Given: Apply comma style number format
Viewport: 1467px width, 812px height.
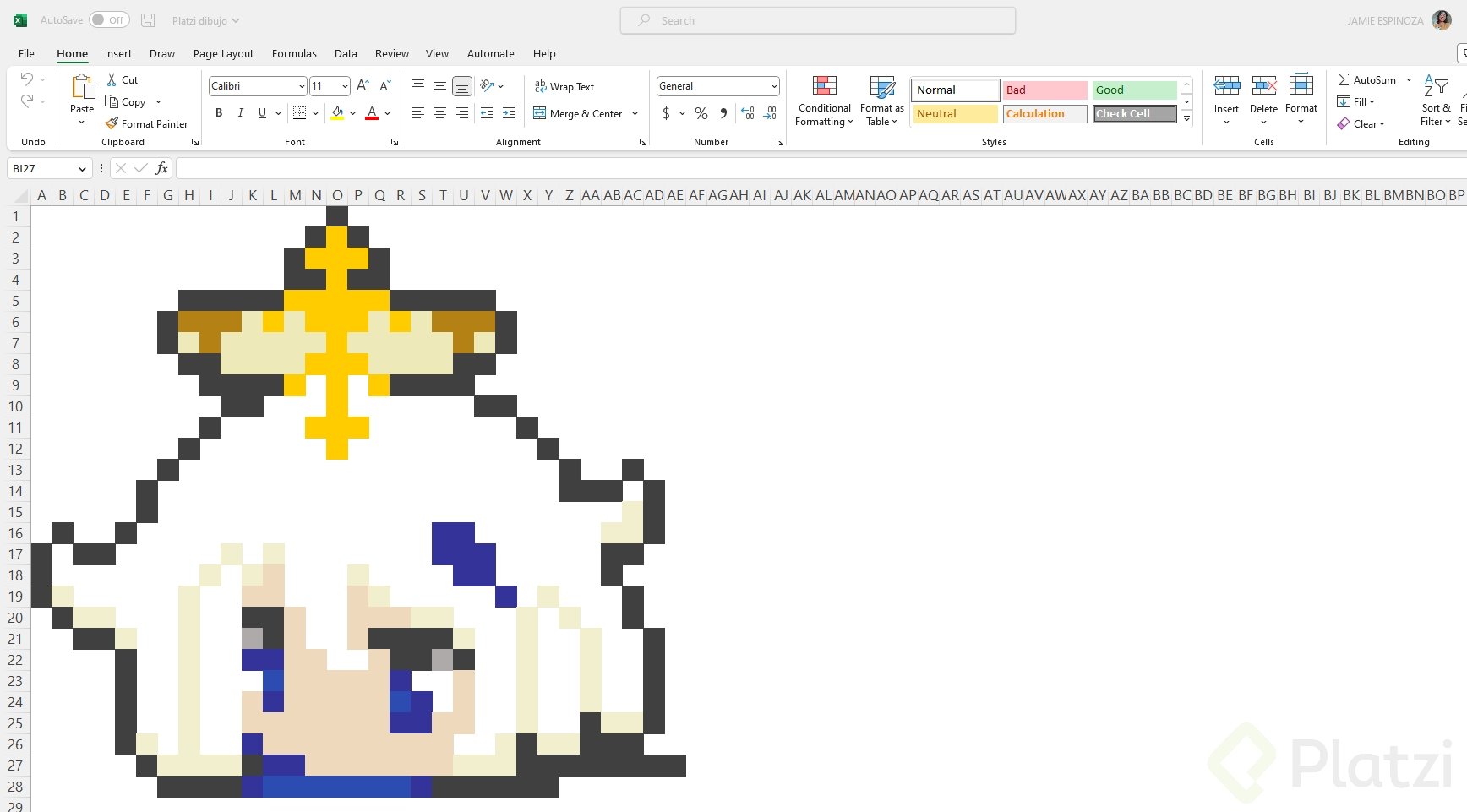Looking at the screenshot, I should 723,113.
